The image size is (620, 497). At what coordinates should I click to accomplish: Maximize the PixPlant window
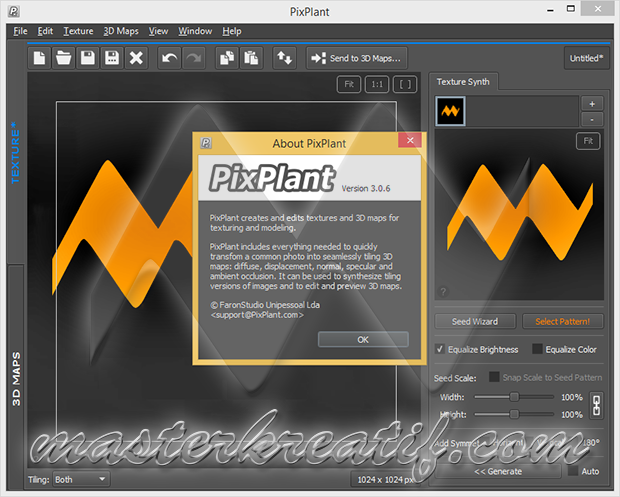571,9
